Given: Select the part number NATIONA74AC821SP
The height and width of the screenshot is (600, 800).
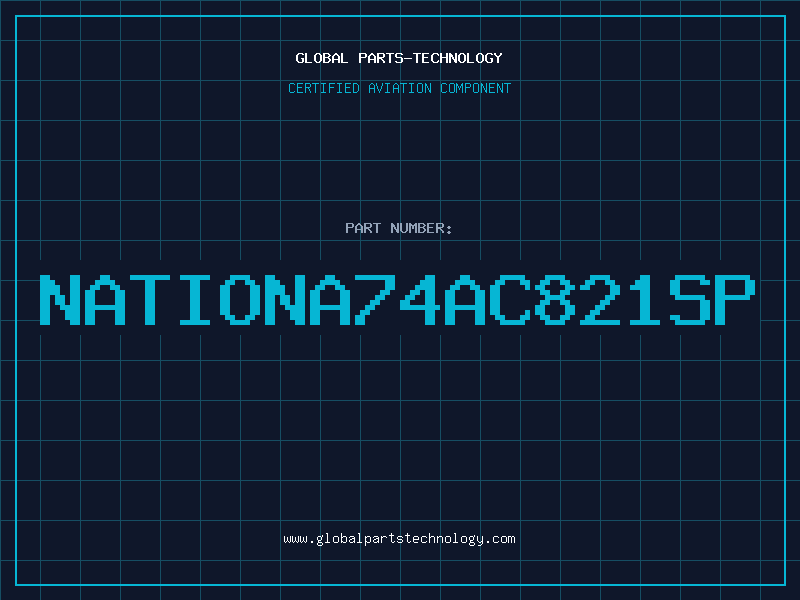Looking at the screenshot, I should pyautogui.click(x=397, y=300).
